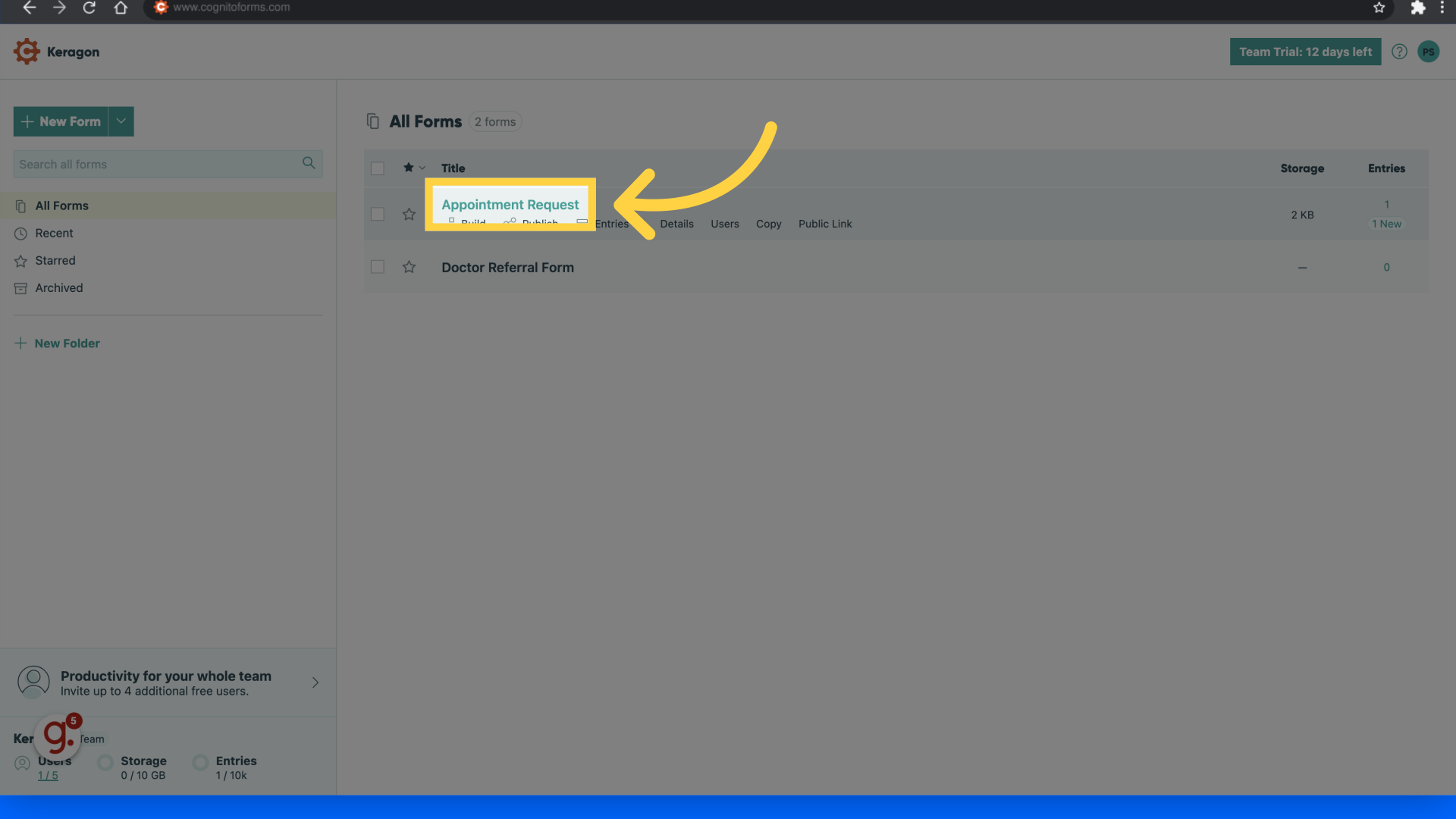Select the Recent forms clock icon
This screenshot has width=1456, height=819.
pos(20,233)
